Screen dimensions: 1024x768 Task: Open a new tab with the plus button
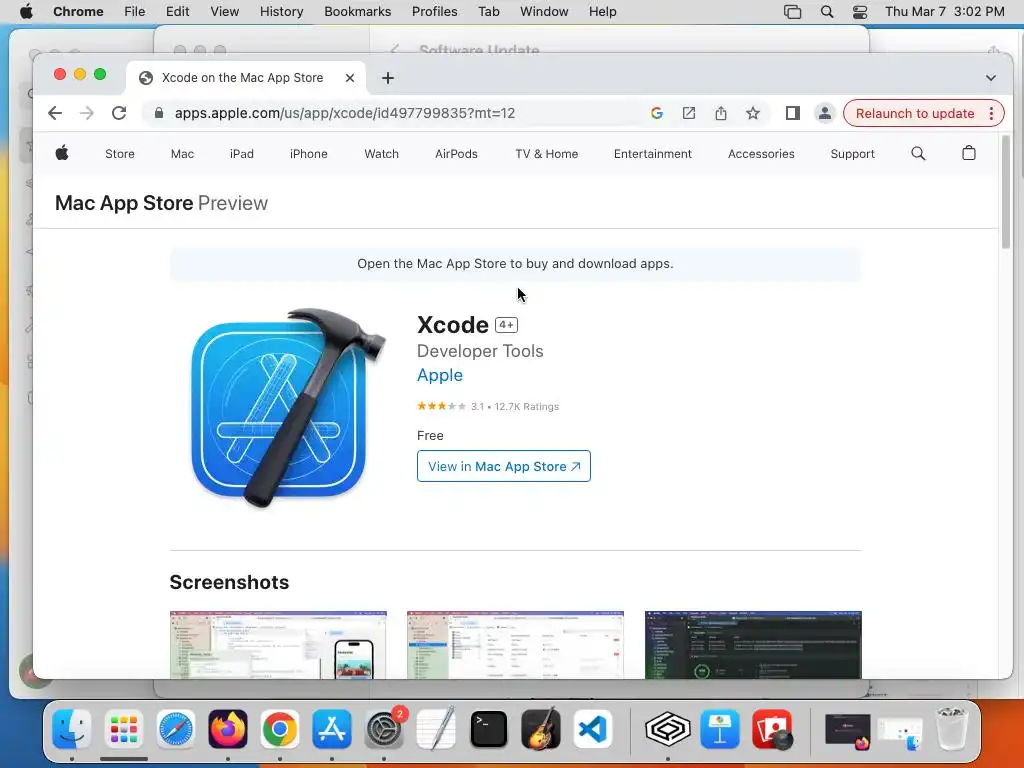(x=388, y=78)
